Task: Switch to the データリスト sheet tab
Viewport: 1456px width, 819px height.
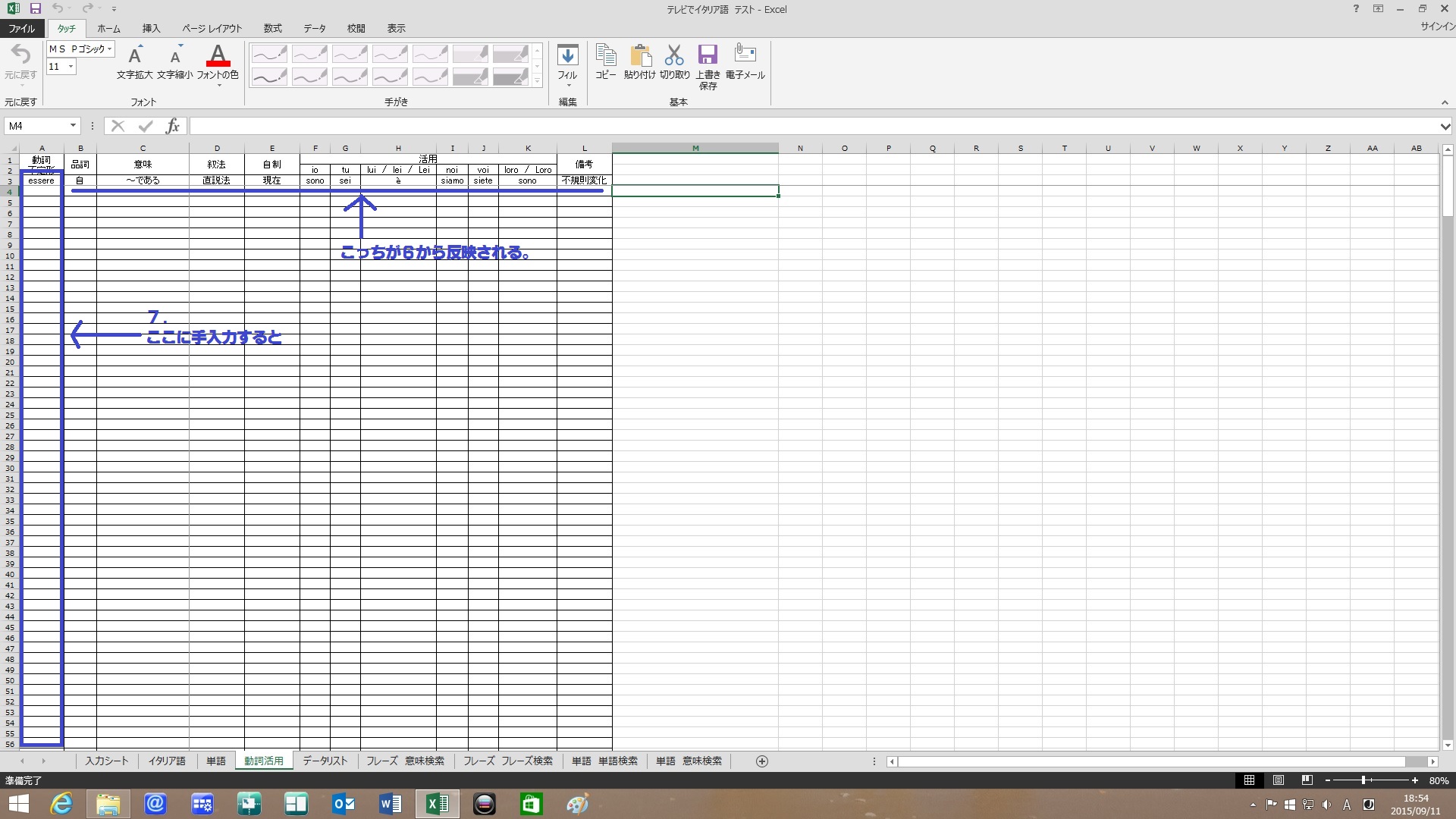Action: pos(325,761)
